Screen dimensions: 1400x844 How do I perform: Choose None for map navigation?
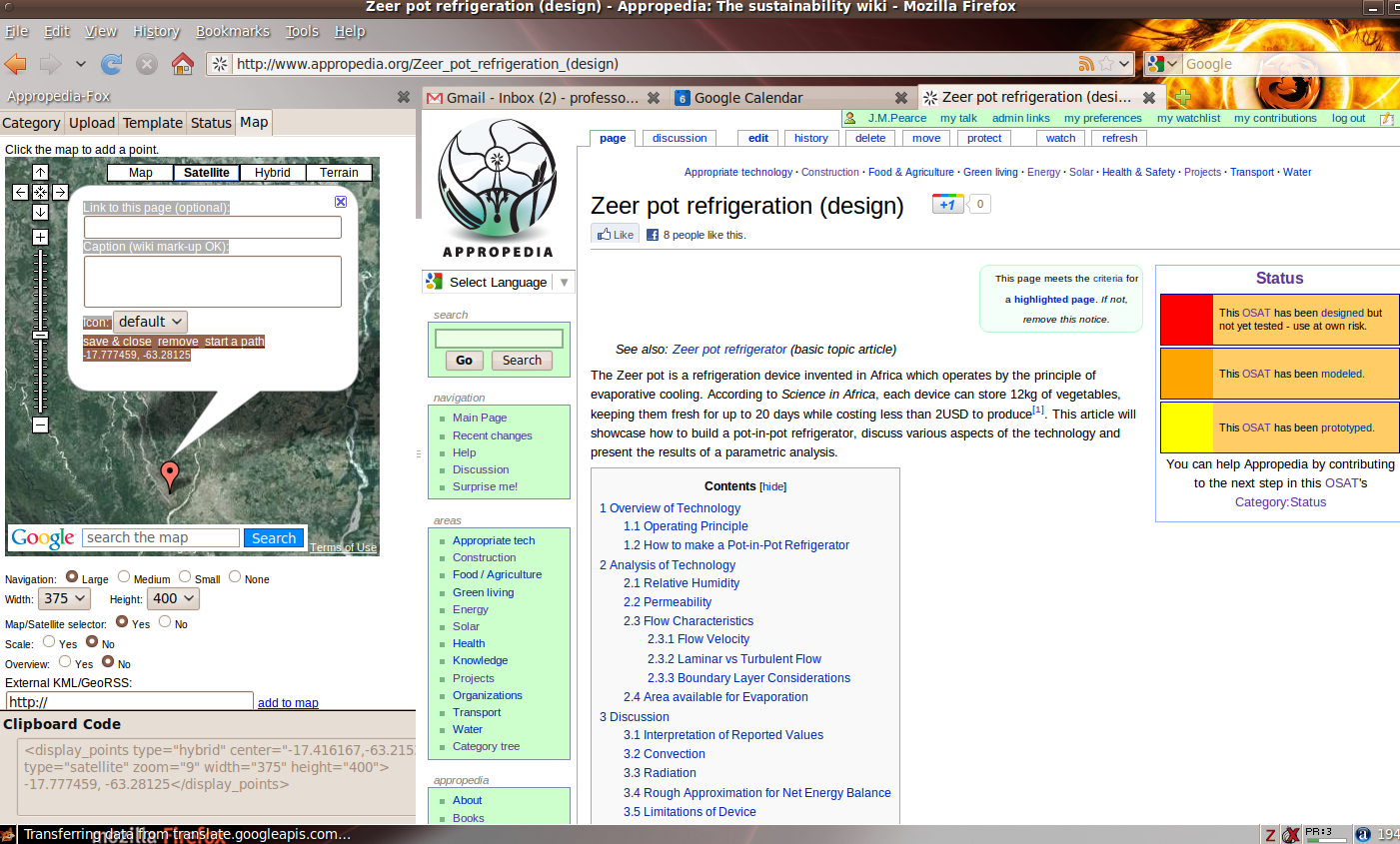coord(235,576)
